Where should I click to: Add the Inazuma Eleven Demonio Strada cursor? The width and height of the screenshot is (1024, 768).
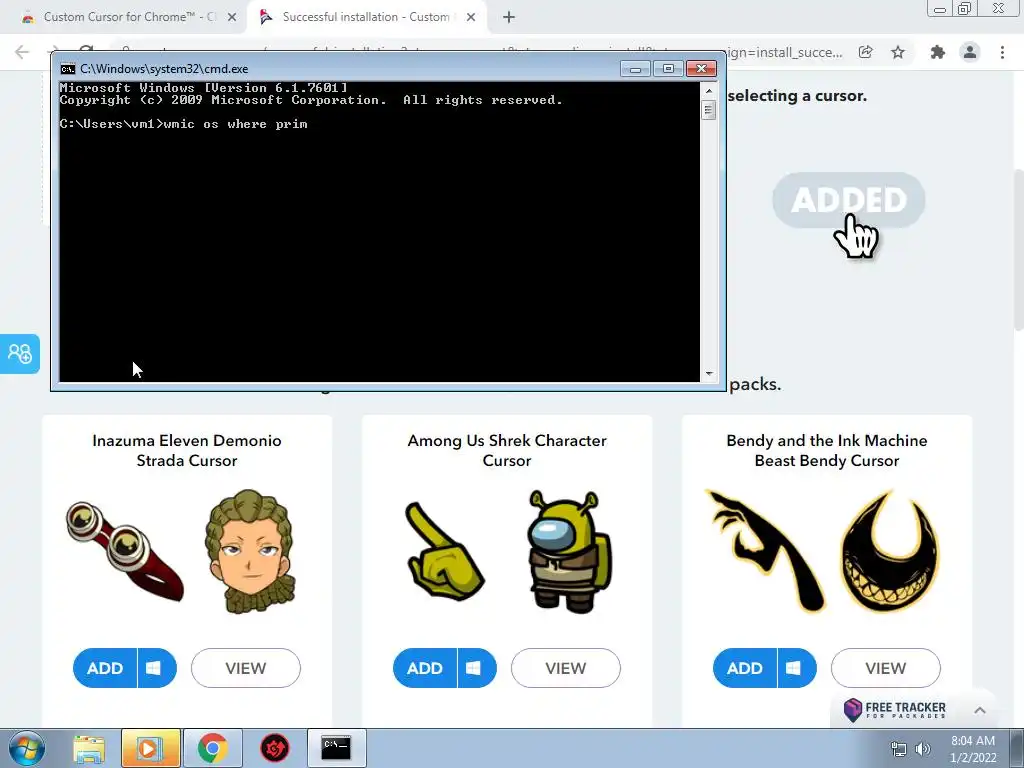tap(104, 668)
